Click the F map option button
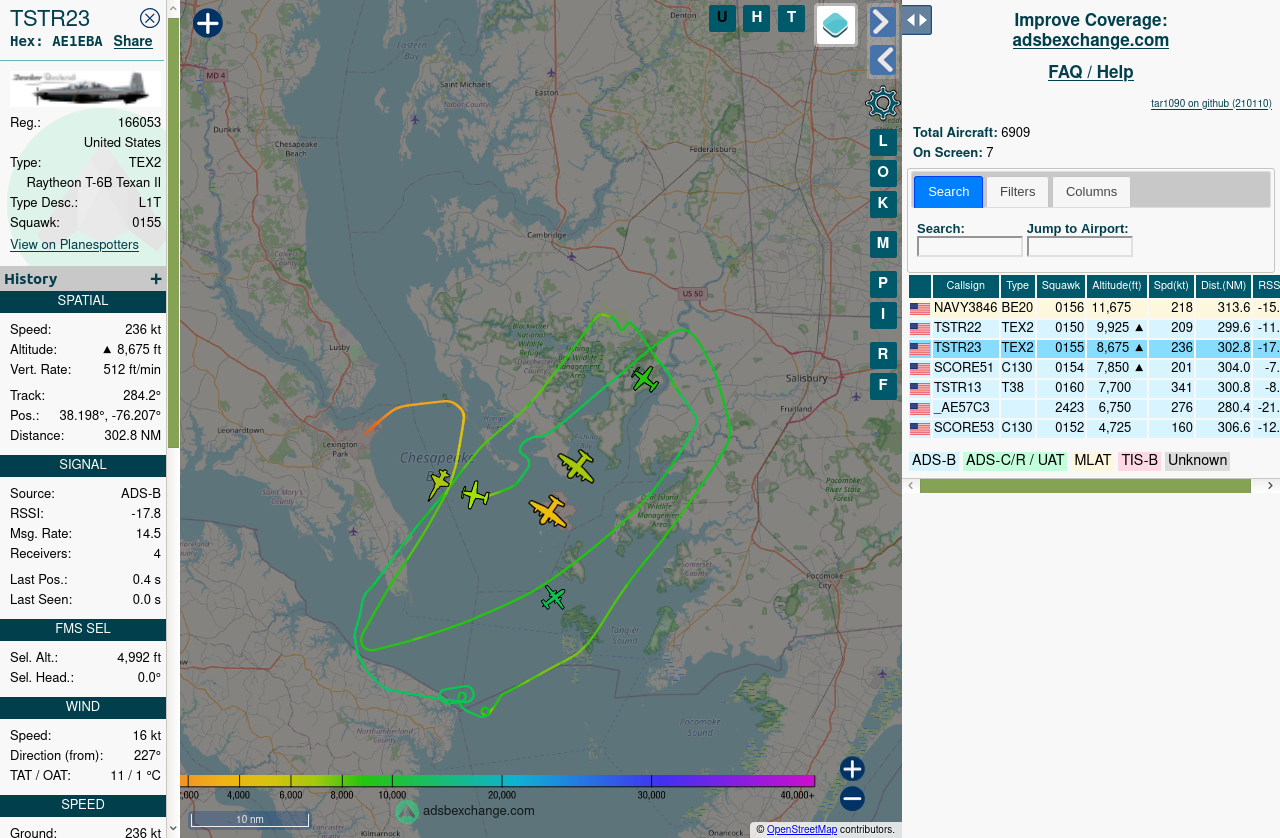Viewport: 1280px width, 838px height. 883,386
